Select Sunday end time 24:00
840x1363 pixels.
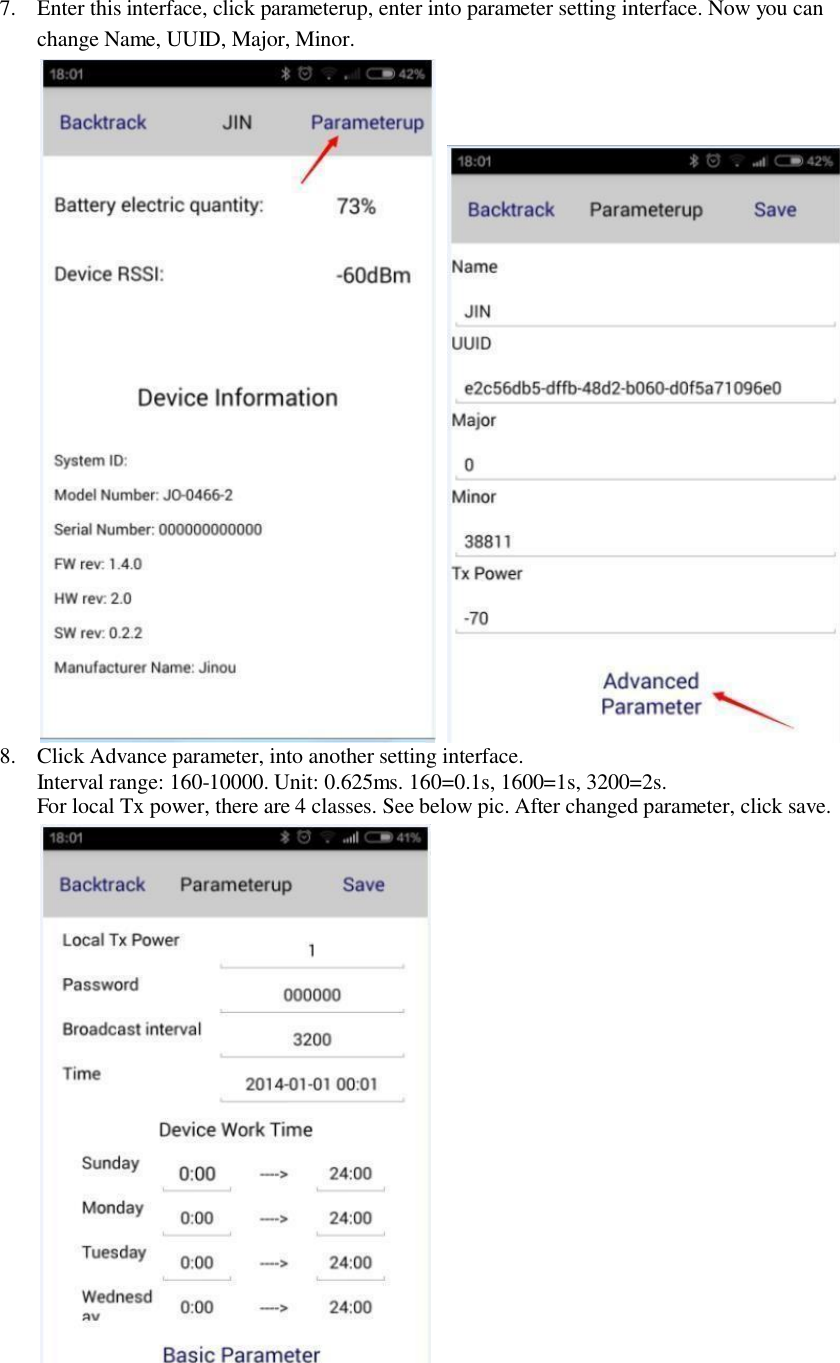tap(350, 1174)
